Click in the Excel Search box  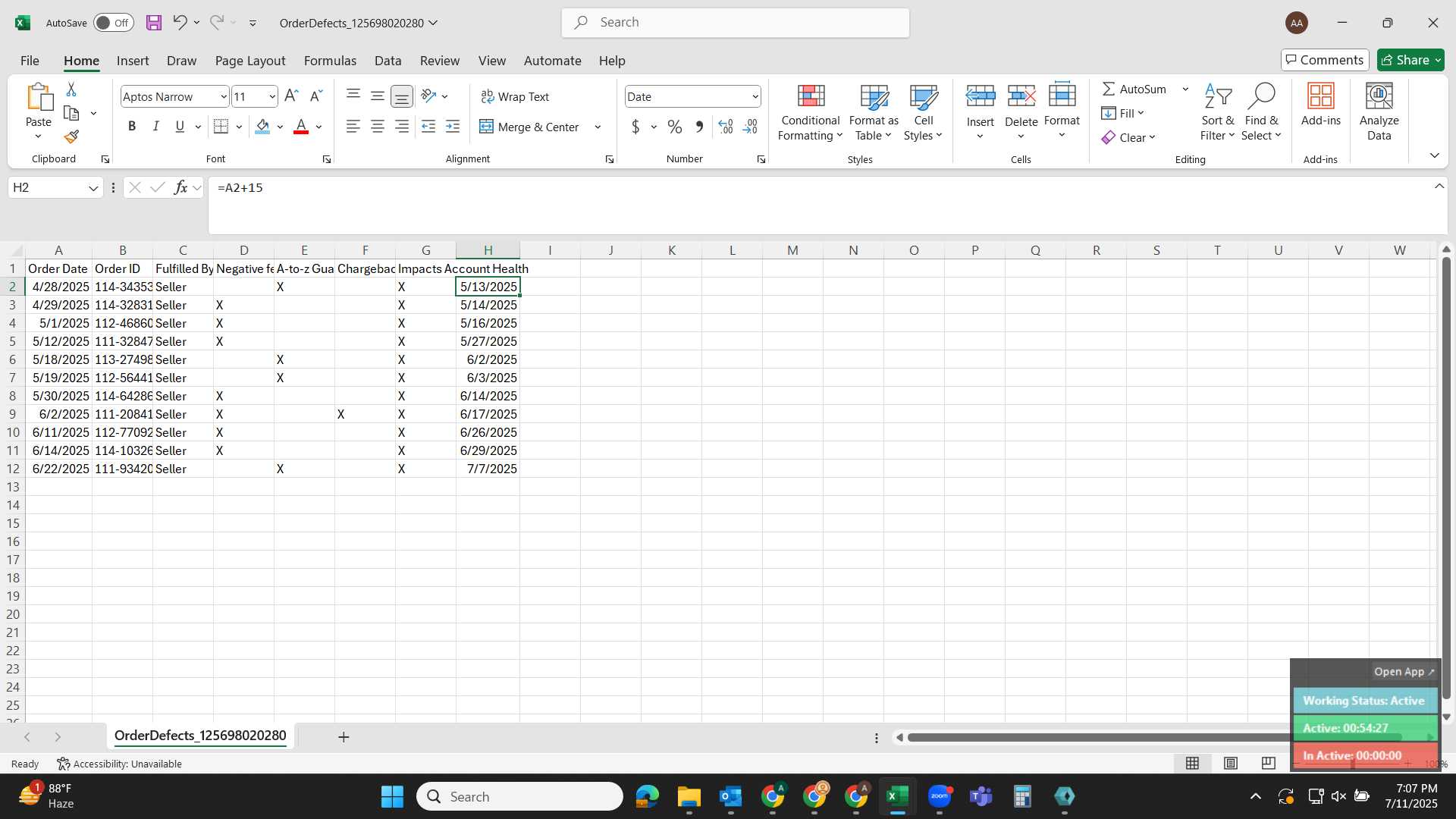pos(736,23)
